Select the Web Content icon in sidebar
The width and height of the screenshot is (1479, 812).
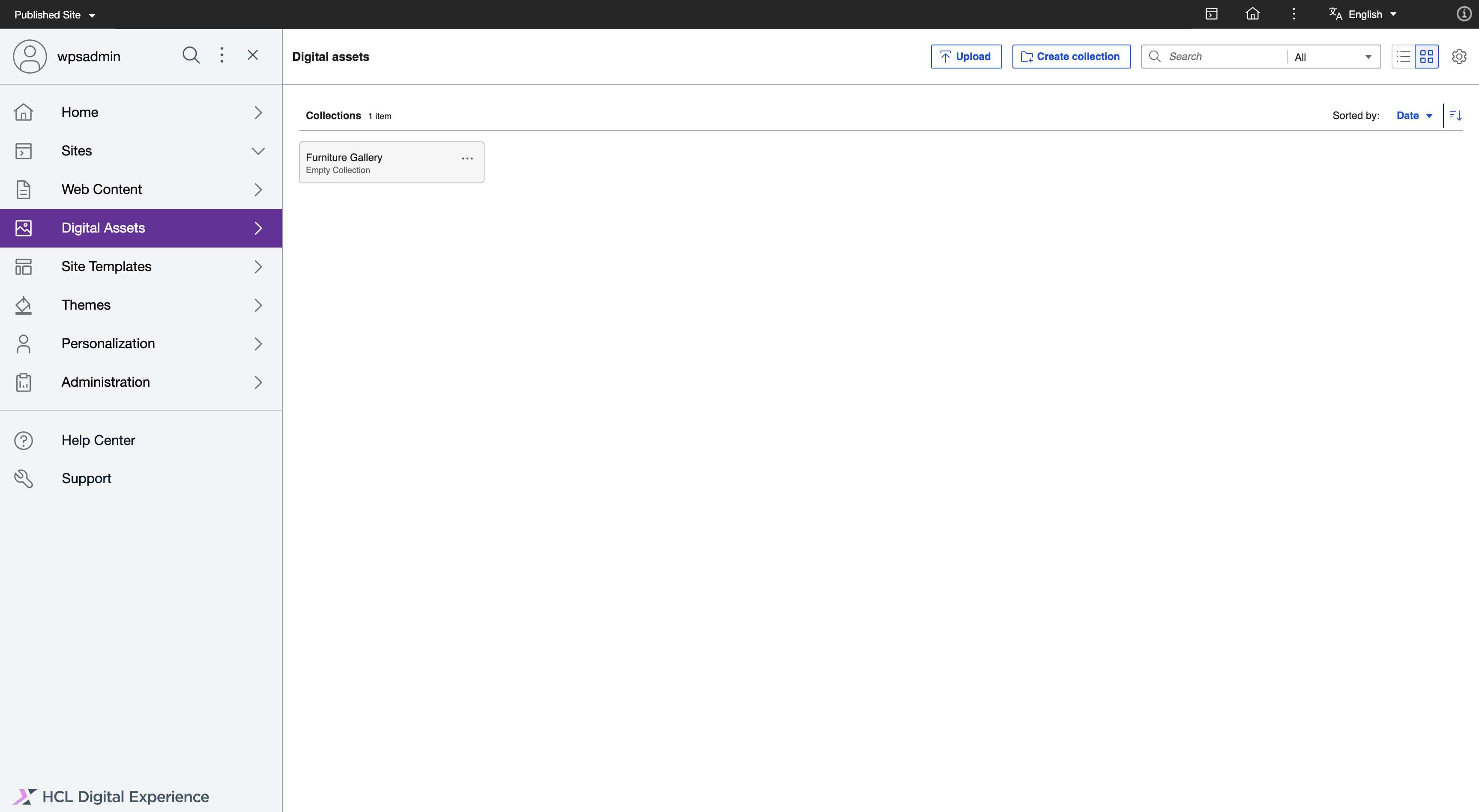pos(24,189)
